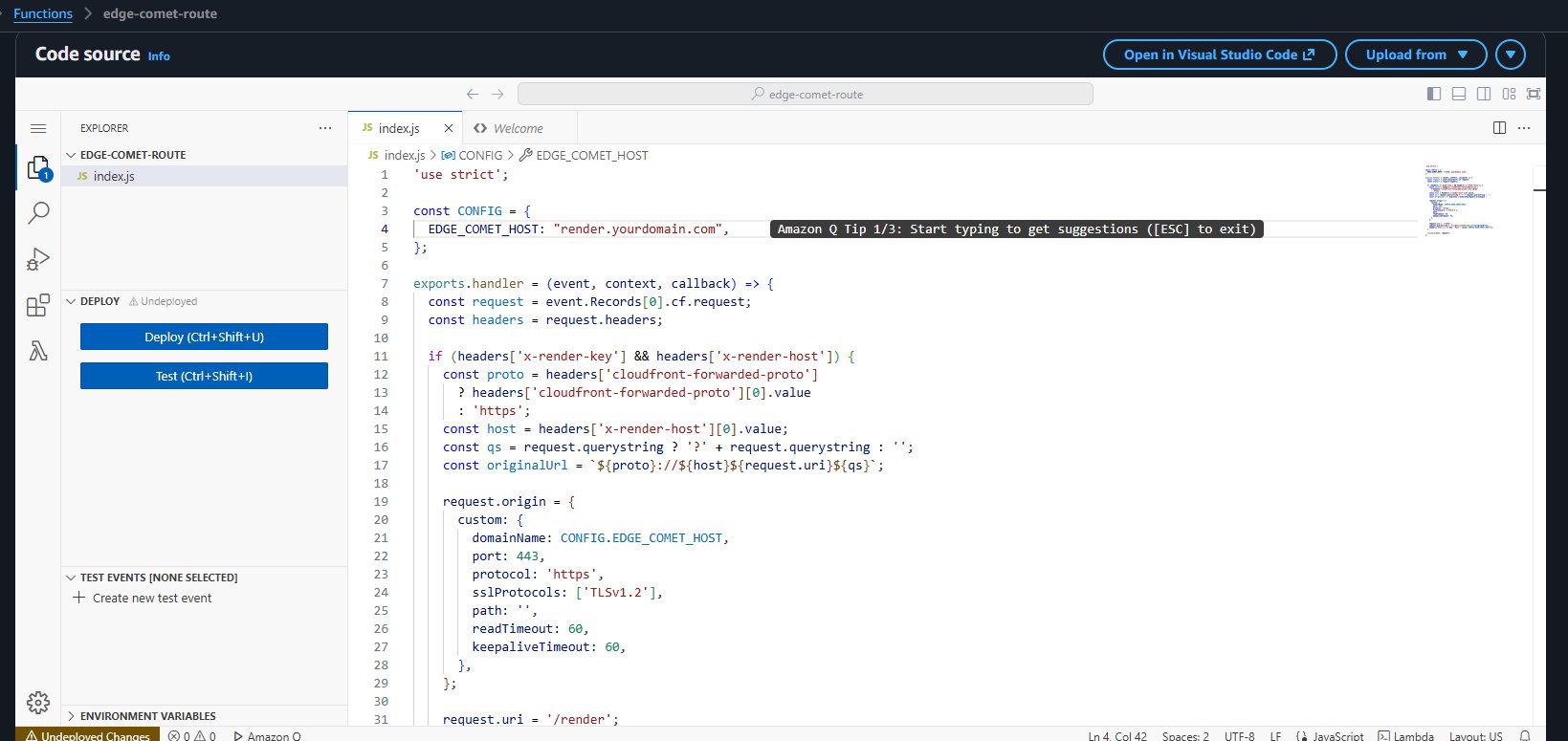This screenshot has width=1568, height=741.
Task: Split the editor to the right
Action: (x=1499, y=128)
